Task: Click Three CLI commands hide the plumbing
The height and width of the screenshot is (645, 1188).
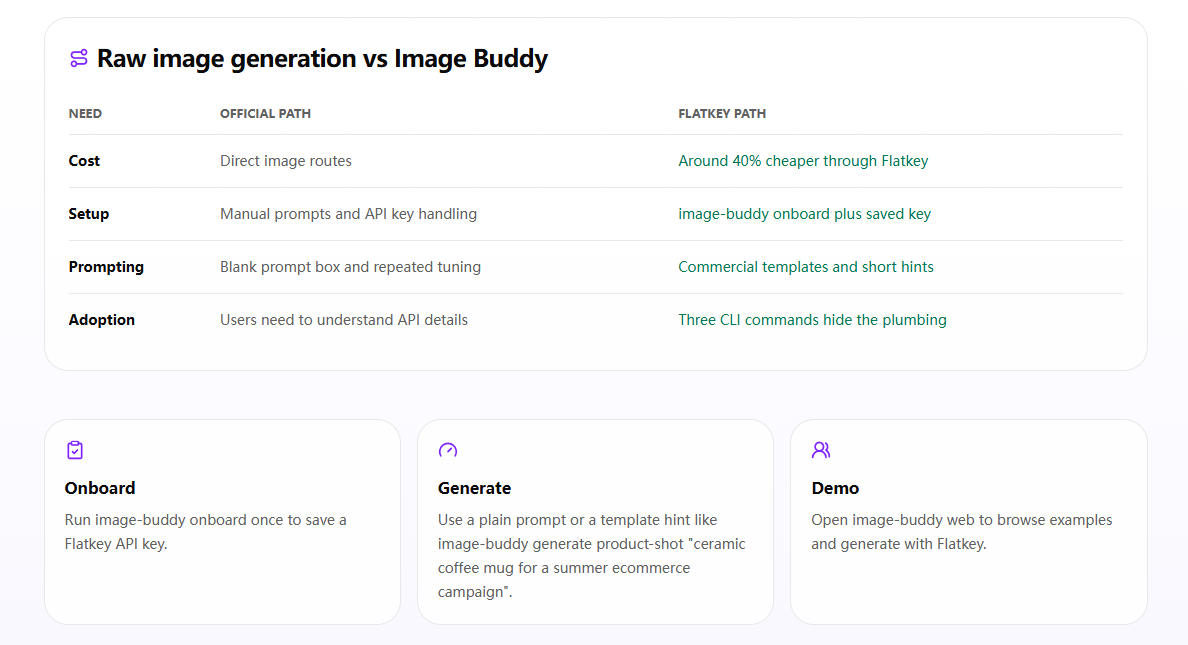Action: (x=812, y=320)
